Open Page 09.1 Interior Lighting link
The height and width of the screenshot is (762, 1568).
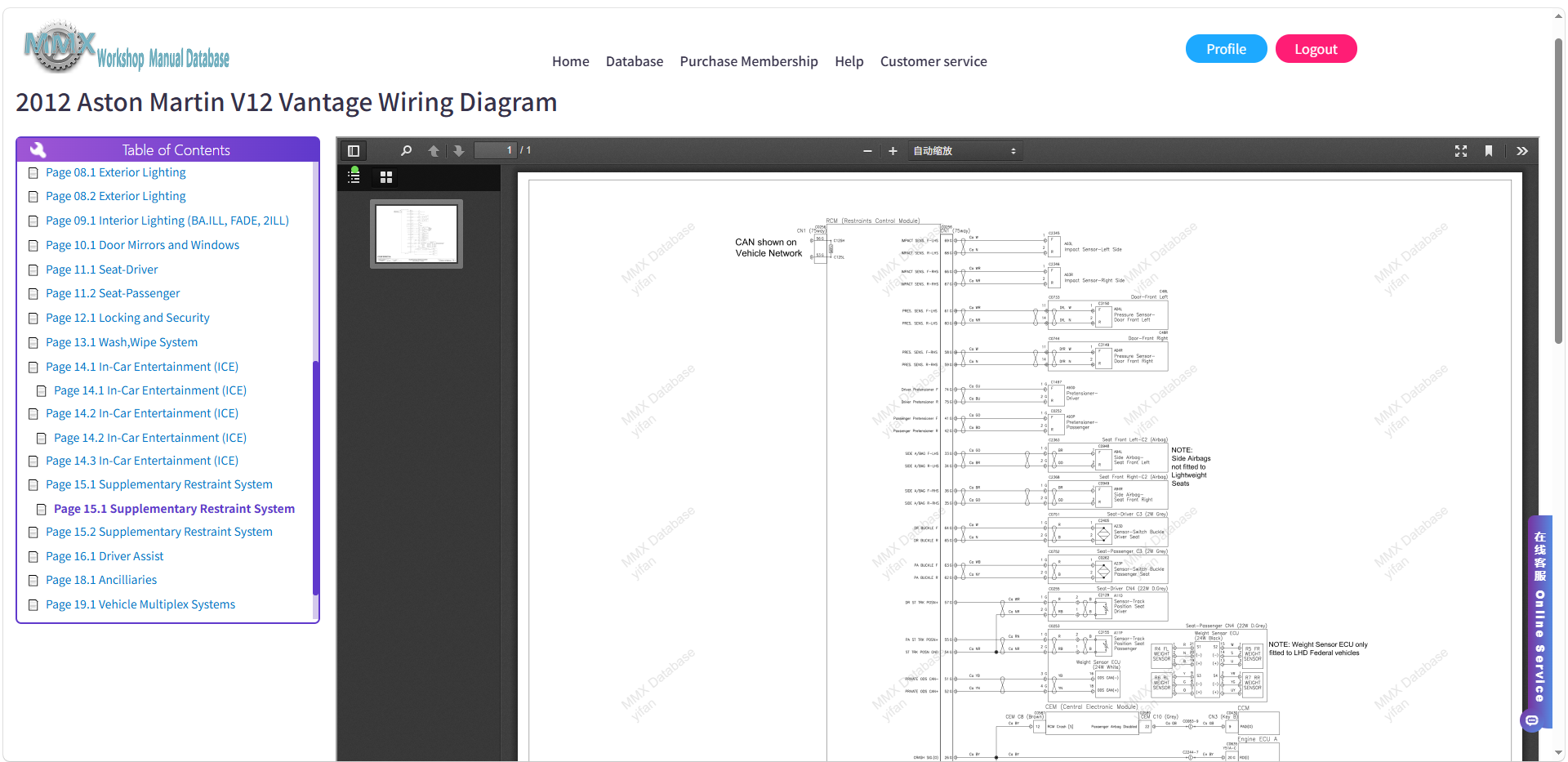pos(167,221)
